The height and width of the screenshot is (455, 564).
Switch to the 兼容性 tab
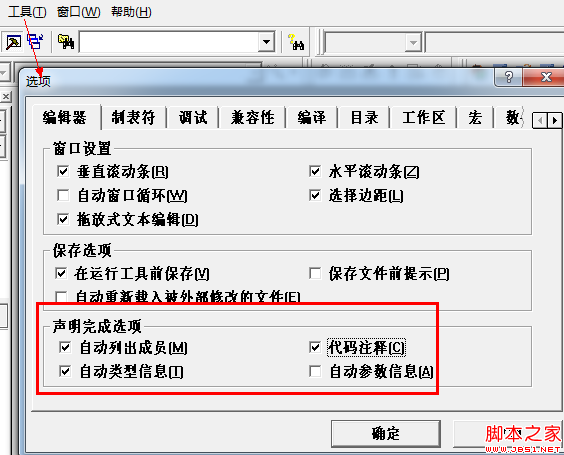tap(253, 118)
